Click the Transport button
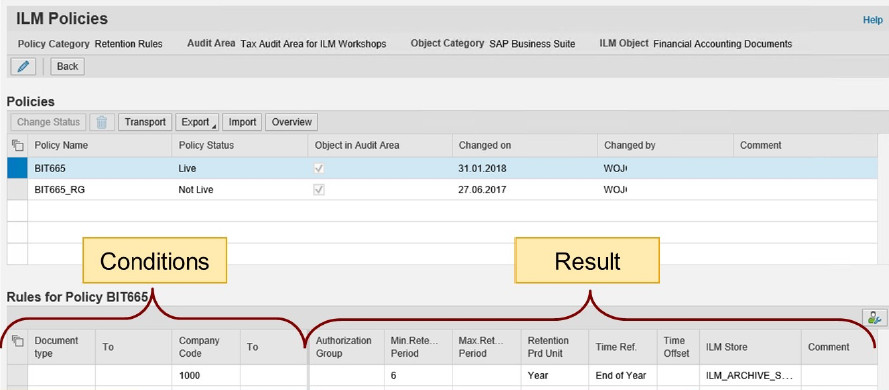Image resolution: width=889 pixels, height=390 pixels. click(145, 122)
